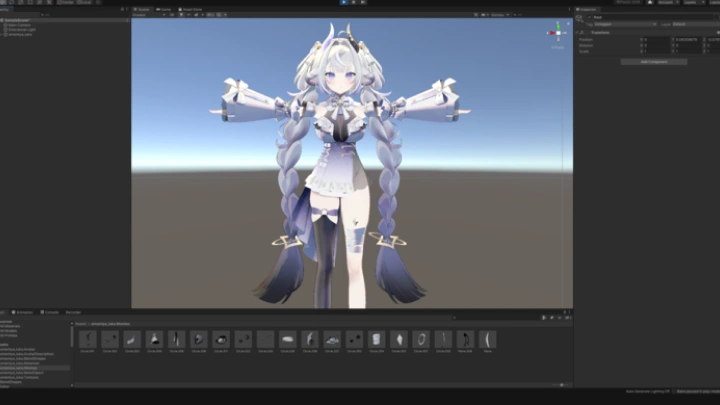Select All Prefabs in Project favorites

tap(9, 336)
